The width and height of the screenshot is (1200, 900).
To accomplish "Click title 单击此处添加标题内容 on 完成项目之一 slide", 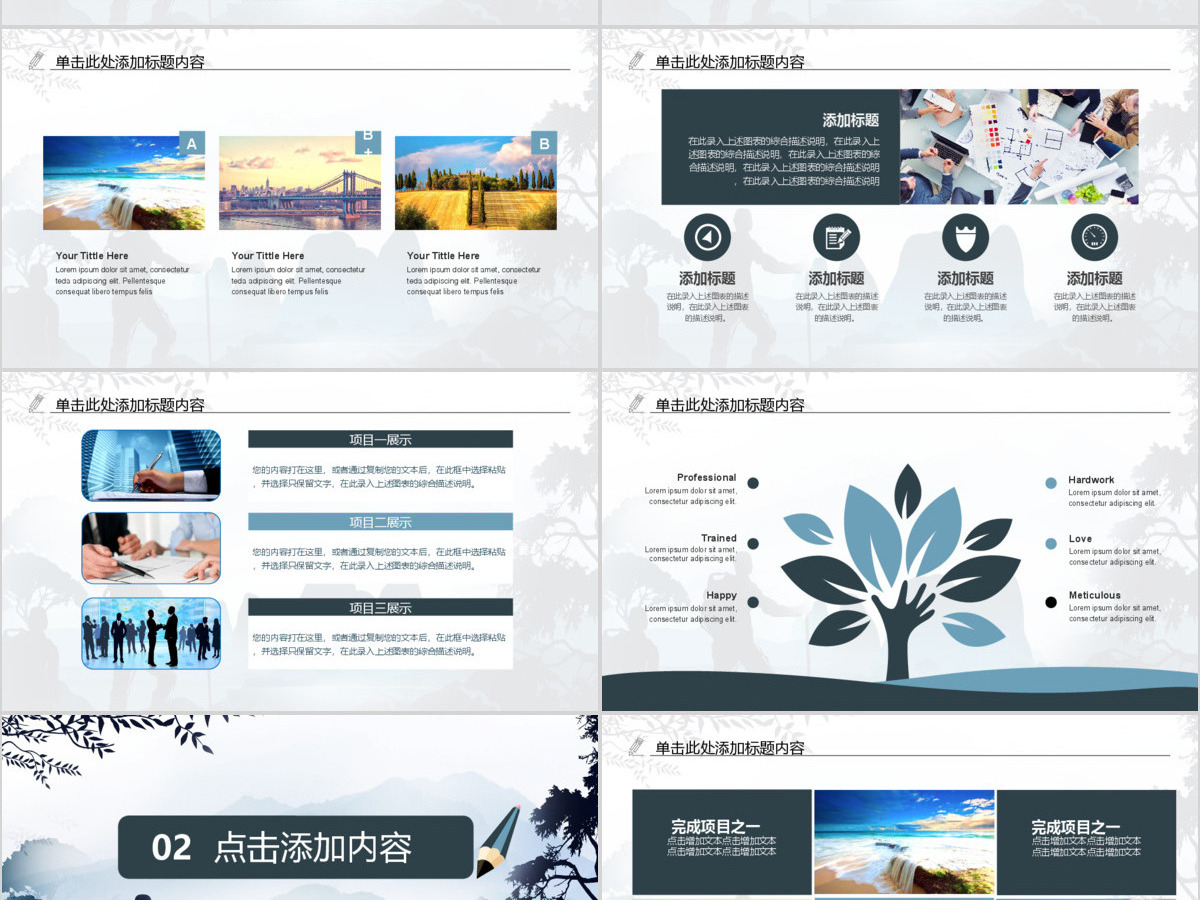I will pos(730,748).
